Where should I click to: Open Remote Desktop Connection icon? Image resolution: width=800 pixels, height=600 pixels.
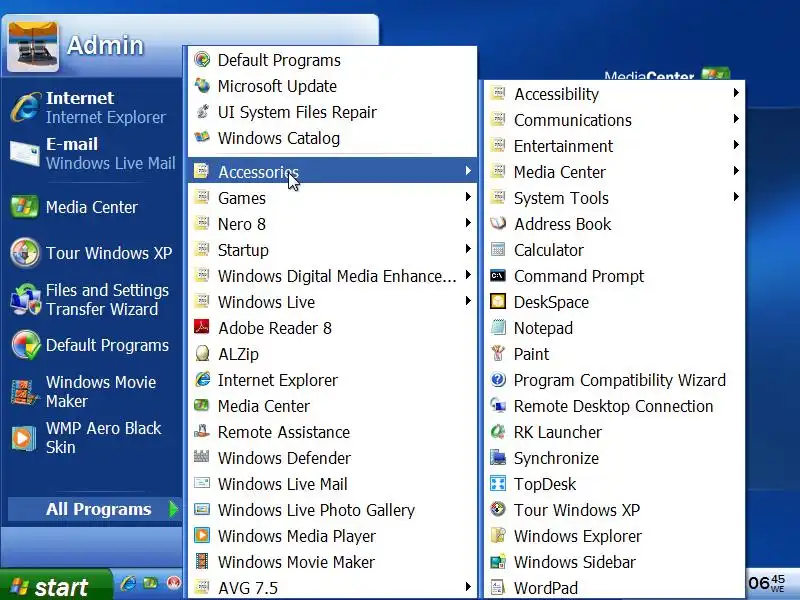pyautogui.click(x=498, y=406)
